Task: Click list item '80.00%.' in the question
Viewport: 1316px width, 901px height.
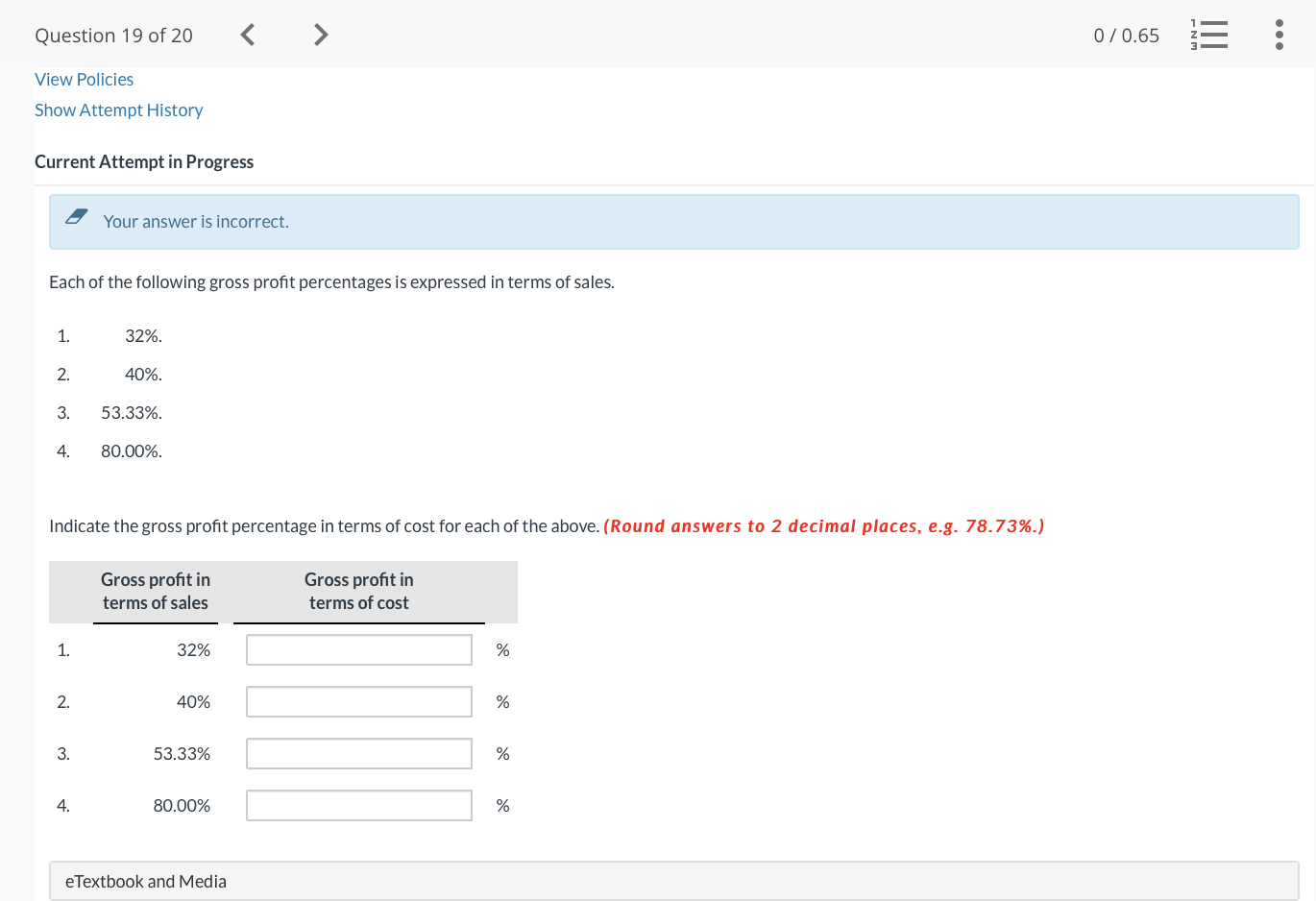Action: (x=132, y=451)
